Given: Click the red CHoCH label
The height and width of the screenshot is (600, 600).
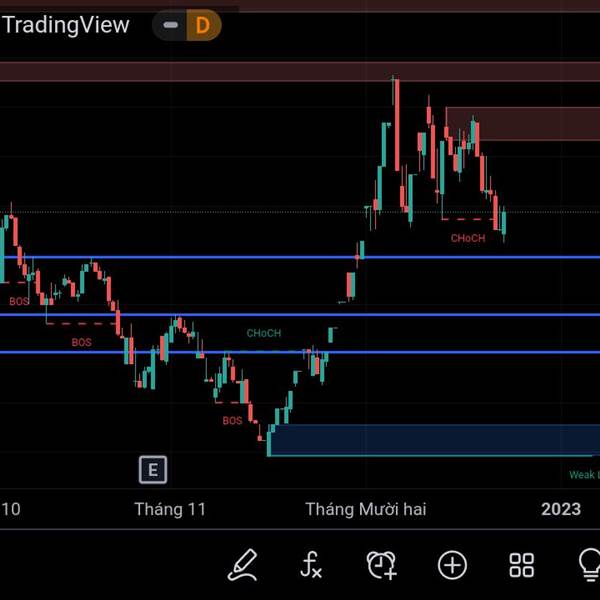Looking at the screenshot, I should coord(468,238).
